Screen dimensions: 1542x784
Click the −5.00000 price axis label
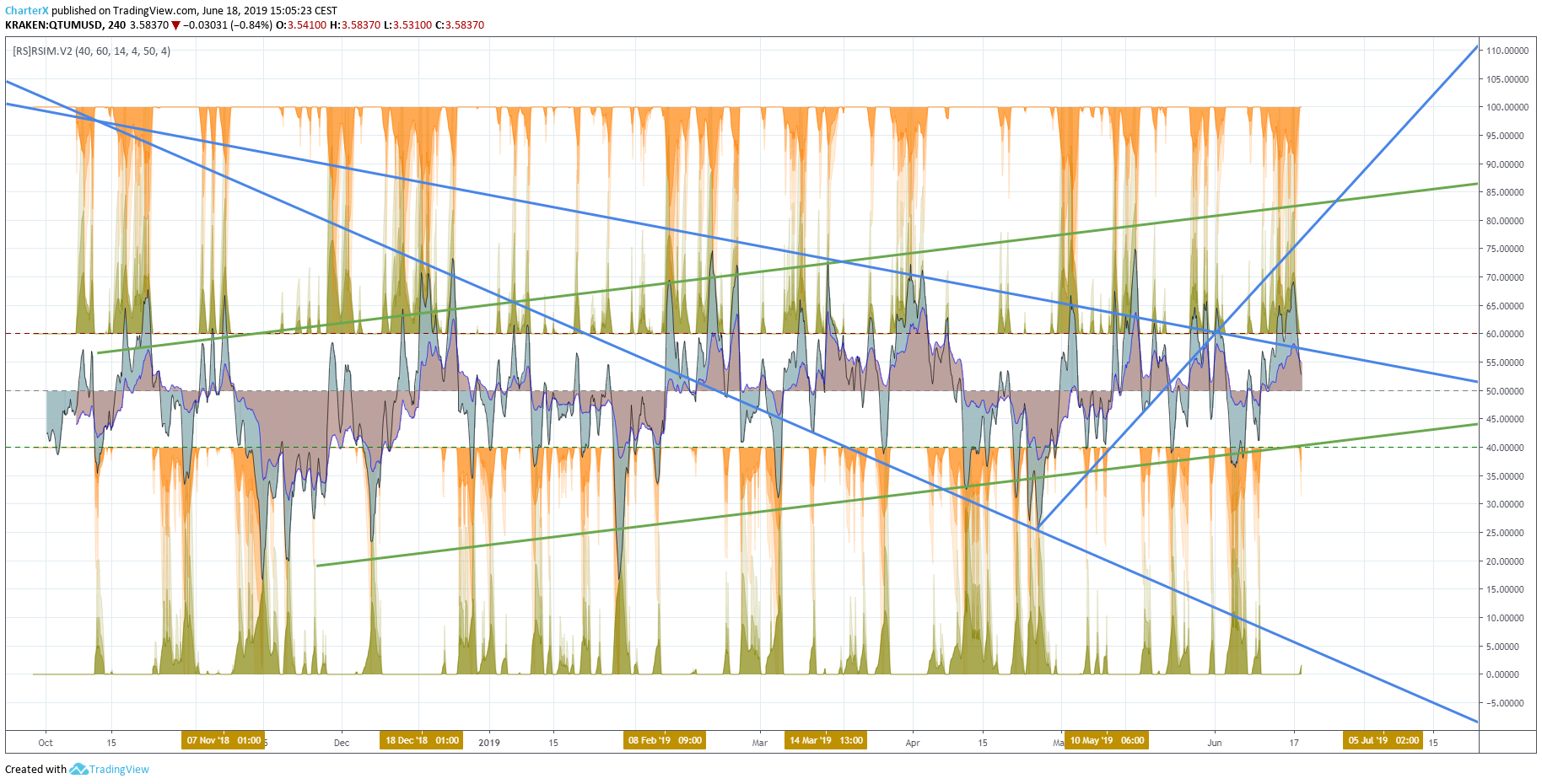click(x=1505, y=703)
